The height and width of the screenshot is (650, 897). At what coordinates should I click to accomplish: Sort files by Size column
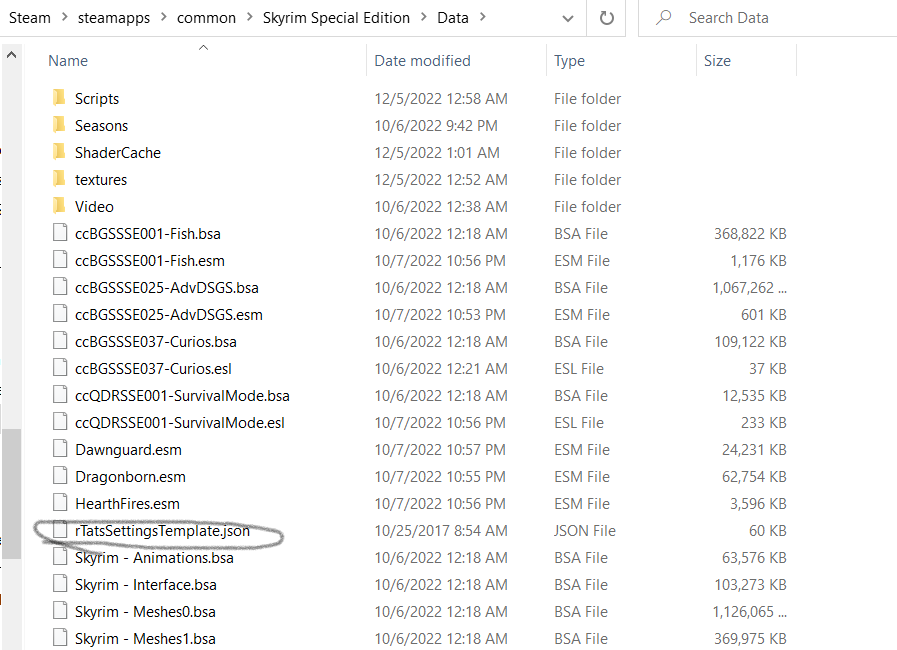tap(717, 61)
